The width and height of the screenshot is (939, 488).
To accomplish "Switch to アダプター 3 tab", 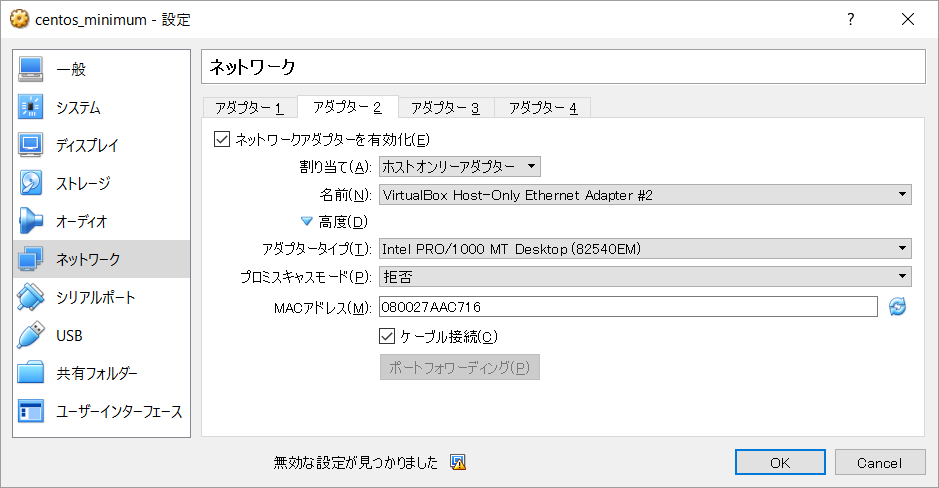I will tap(446, 108).
